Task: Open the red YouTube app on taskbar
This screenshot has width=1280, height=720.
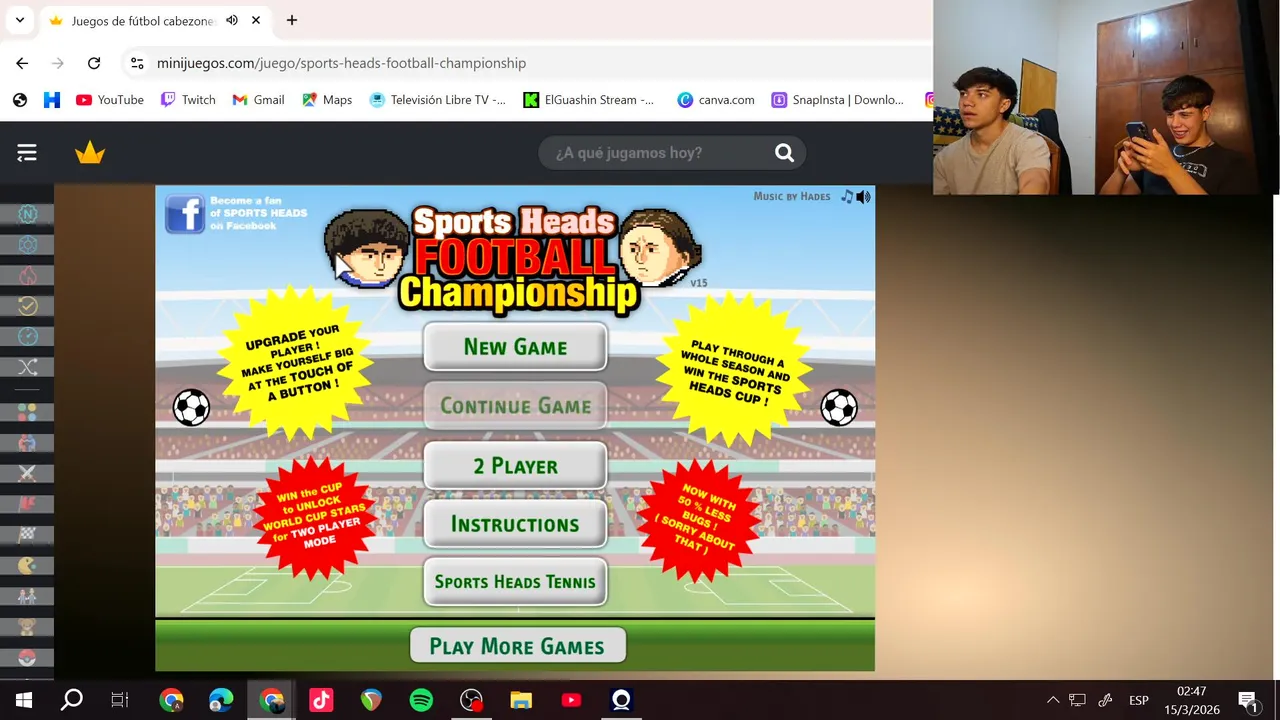Action: (571, 700)
